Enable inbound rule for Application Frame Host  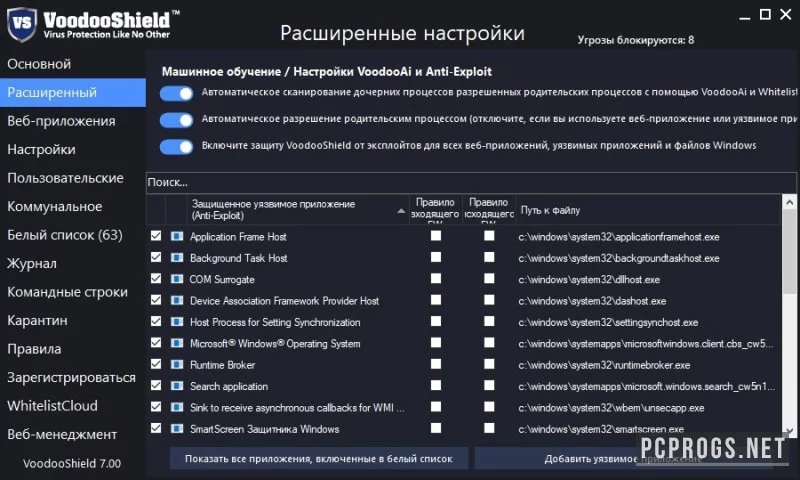point(436,236)
